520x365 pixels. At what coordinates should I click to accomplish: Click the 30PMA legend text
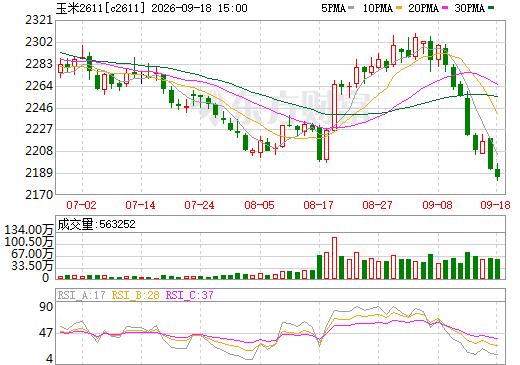click(x=470, y=8)
